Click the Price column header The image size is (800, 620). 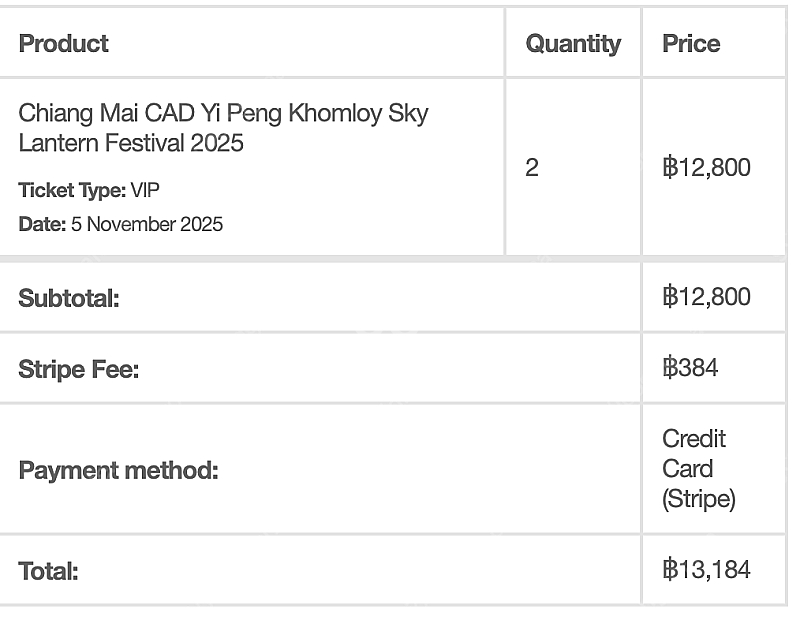[691, 43]
